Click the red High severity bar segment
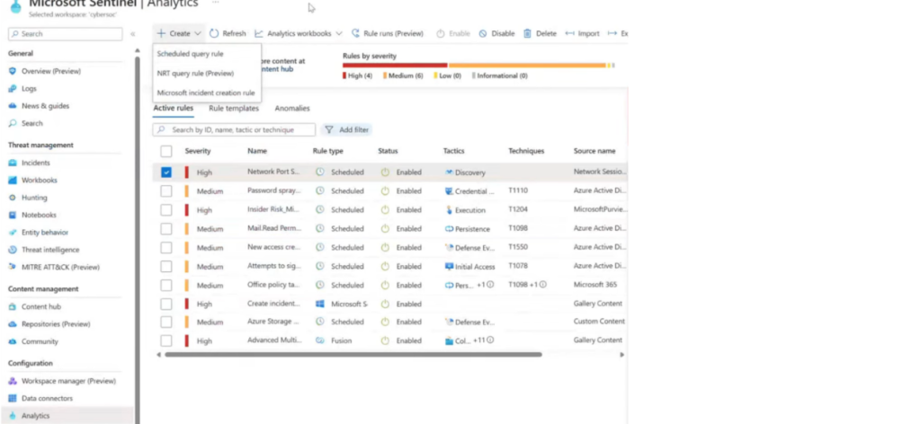Viewport: 921px width, 424px height. coord(395,65)
